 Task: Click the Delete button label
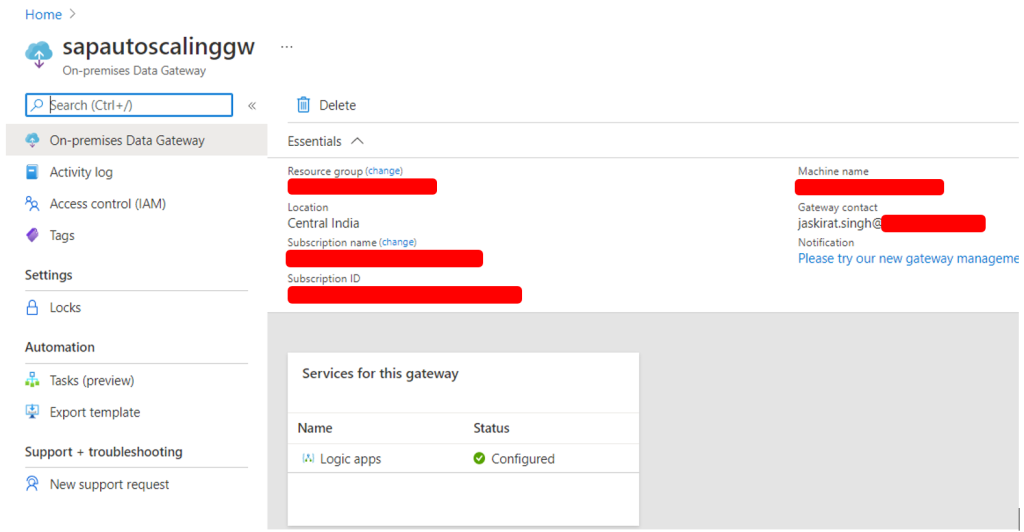[x=337, y=105]
